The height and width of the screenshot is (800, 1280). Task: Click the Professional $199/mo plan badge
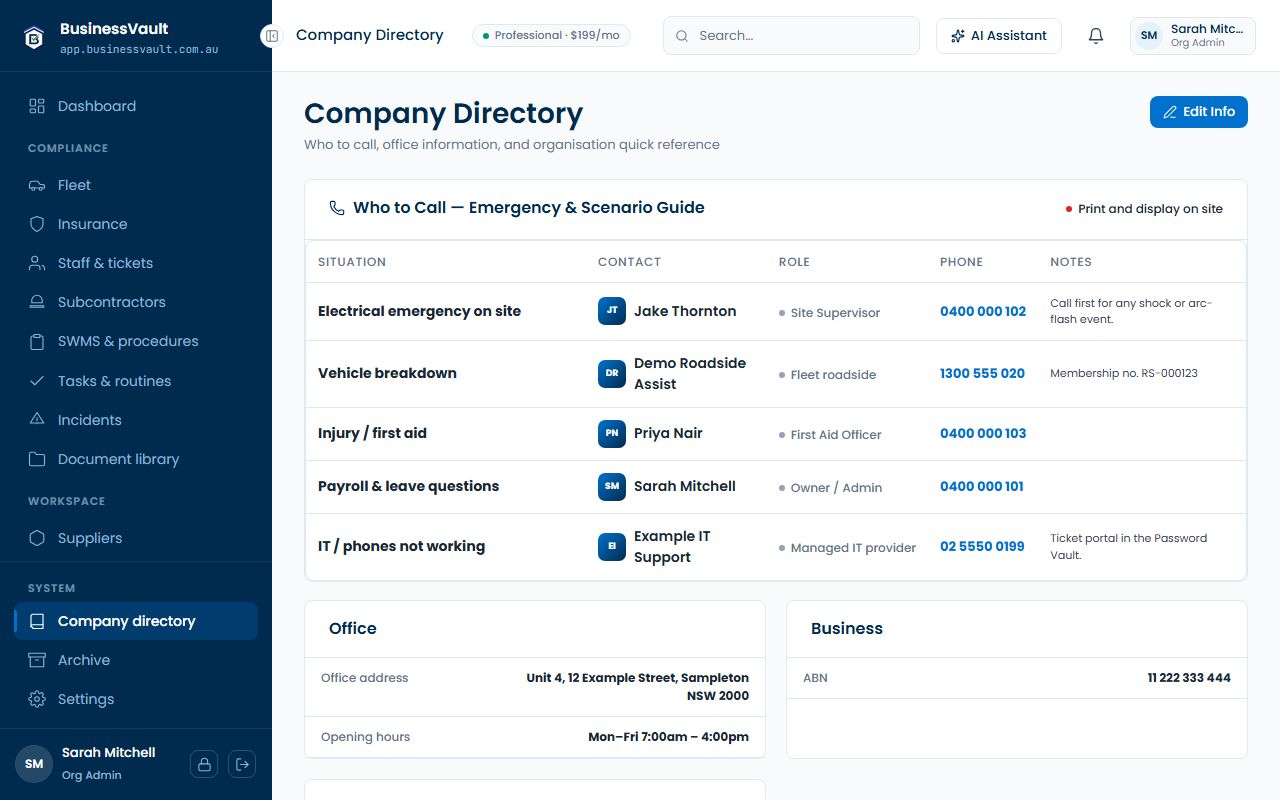pos(551,36)
